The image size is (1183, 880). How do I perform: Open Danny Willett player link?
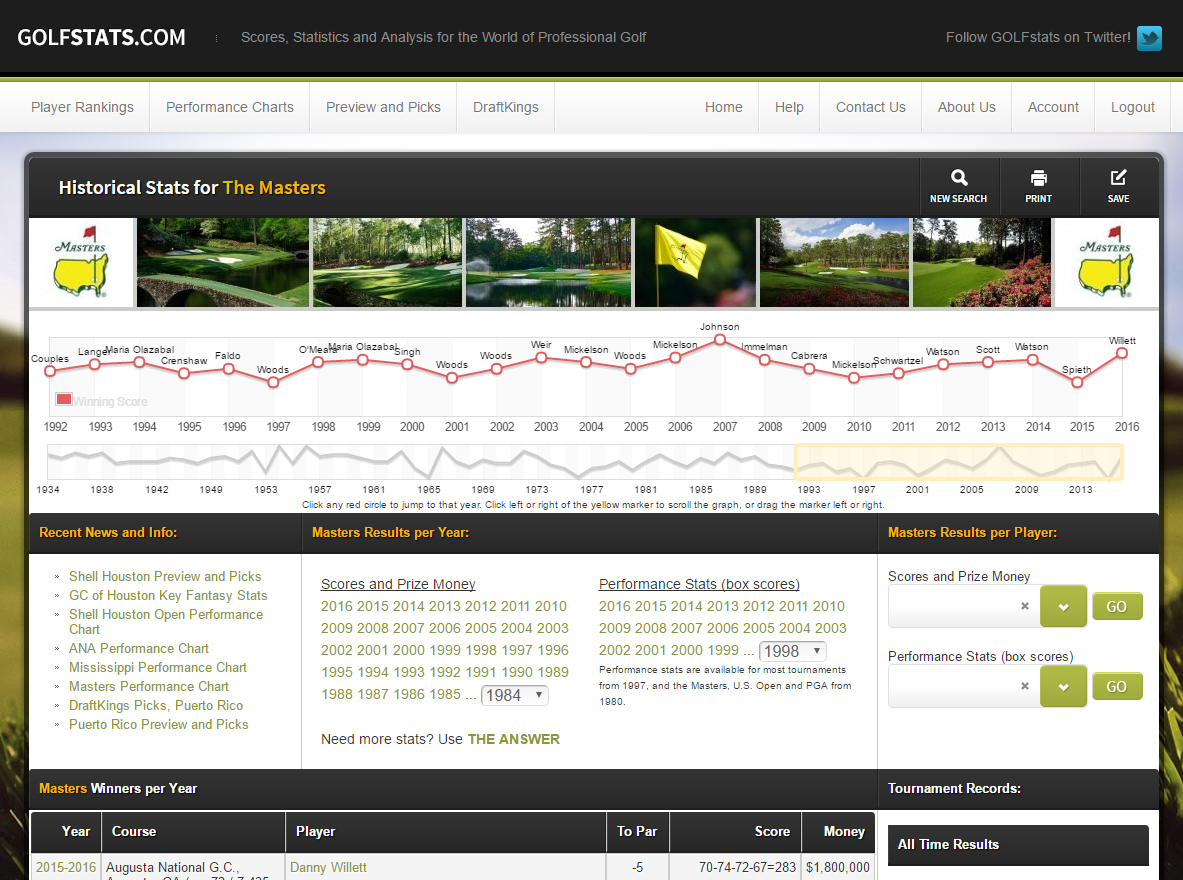[328, 867]
